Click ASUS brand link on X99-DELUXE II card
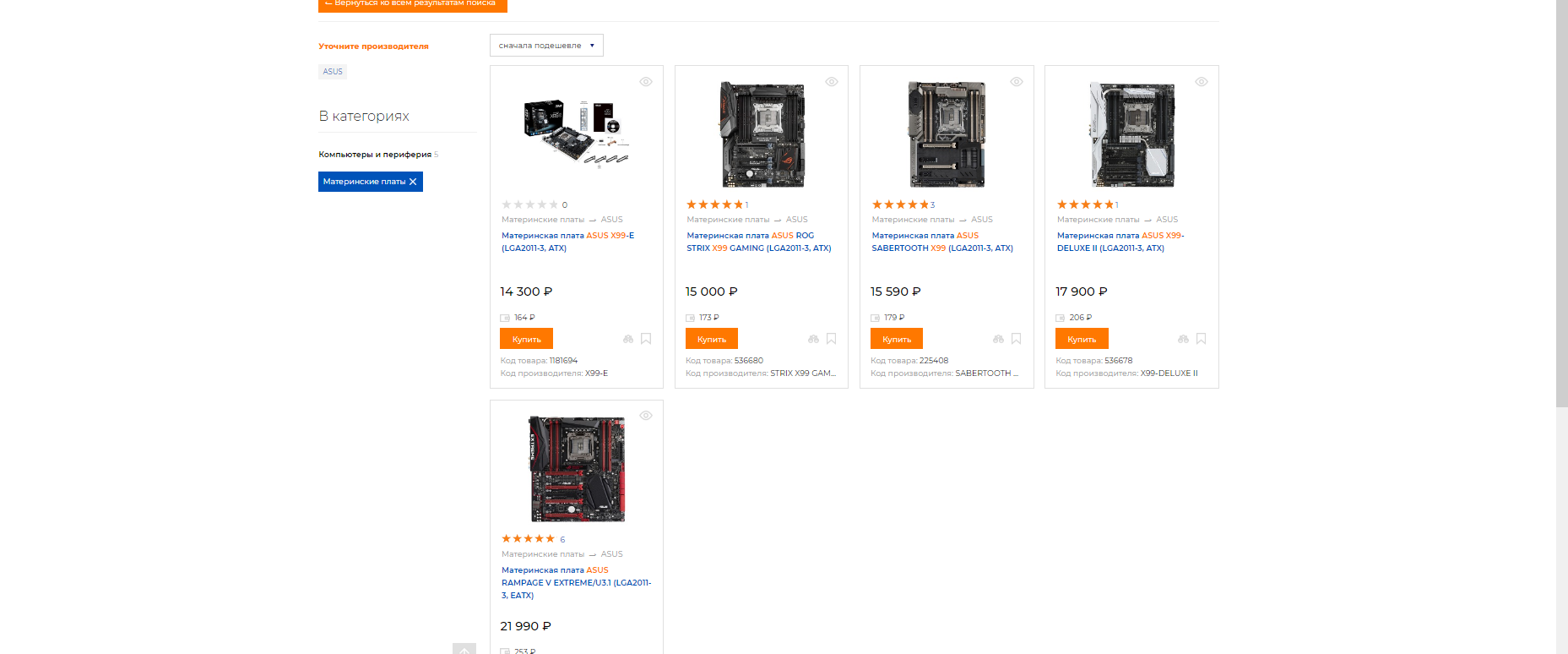Screen dimensions: 1568x654 point(1167,220)
